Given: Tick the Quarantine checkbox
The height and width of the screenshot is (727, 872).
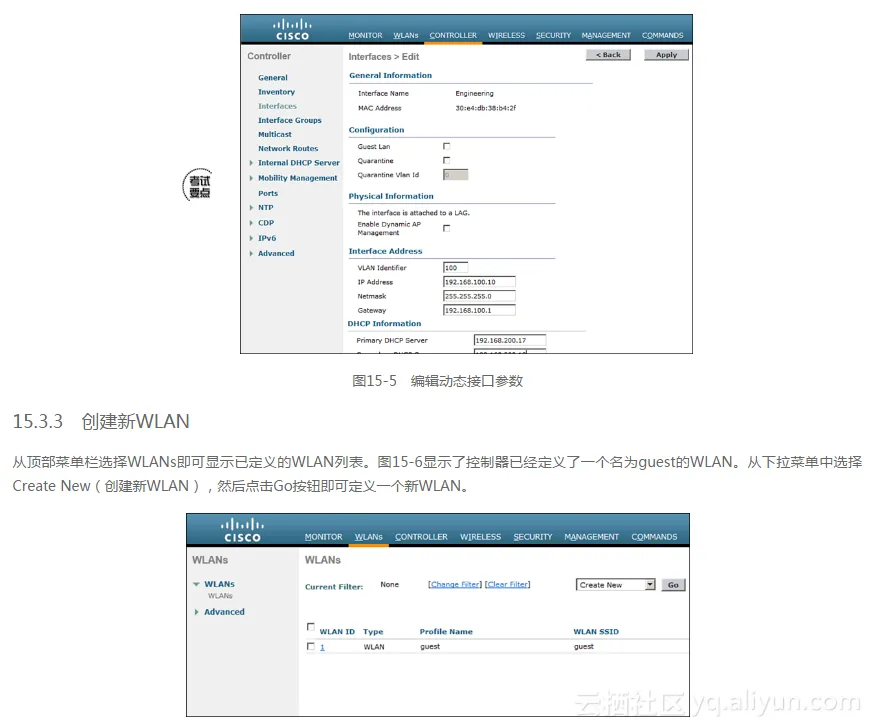Looking at the screenshot, I should point(447,160).
